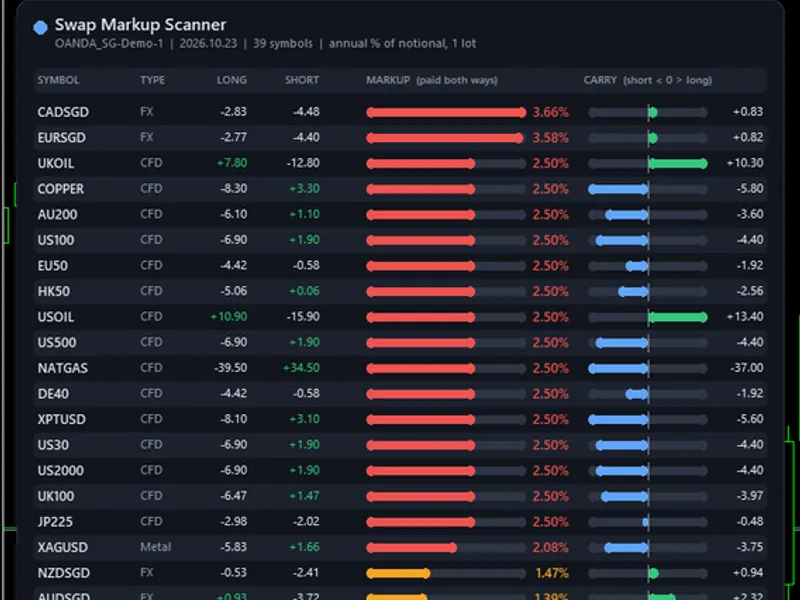Click the CARRY column header
This screenshot has height=600, width=800.
[647, 80]
